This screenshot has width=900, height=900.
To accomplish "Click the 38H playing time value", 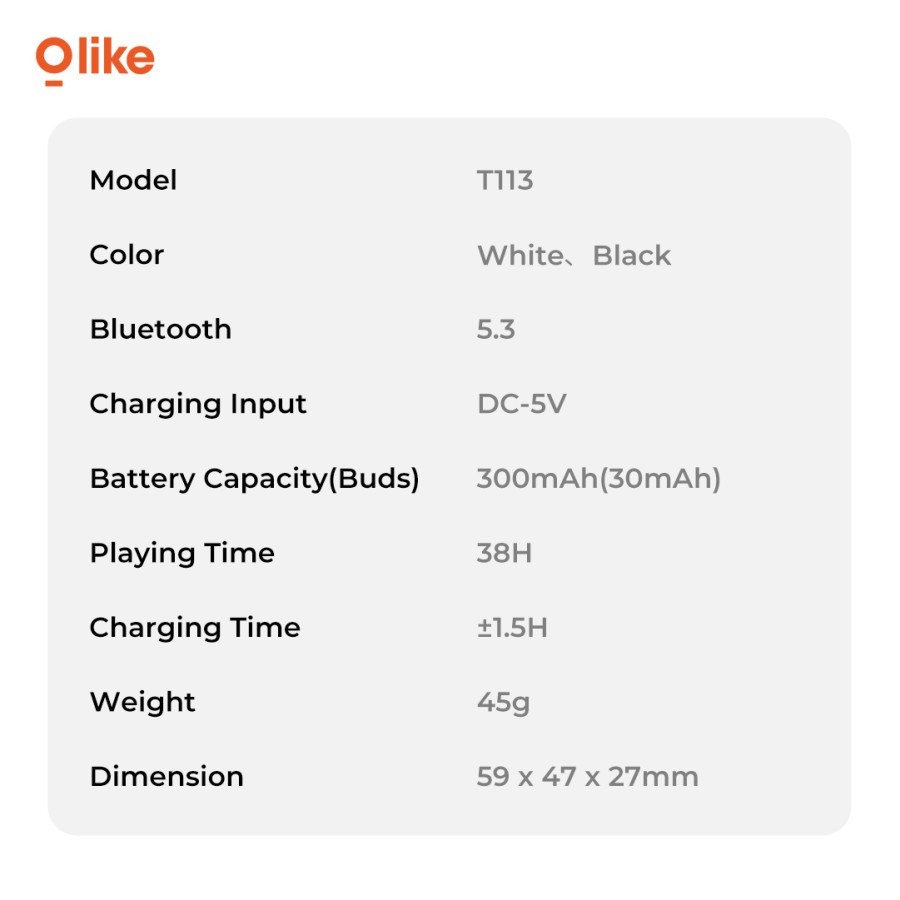I will point(504,553).
